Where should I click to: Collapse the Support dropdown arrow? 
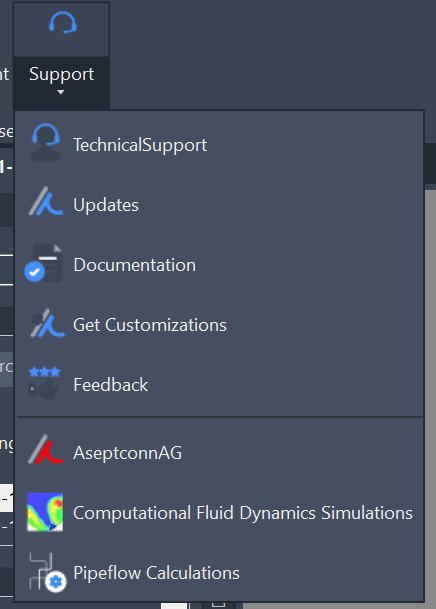[61, 92]
